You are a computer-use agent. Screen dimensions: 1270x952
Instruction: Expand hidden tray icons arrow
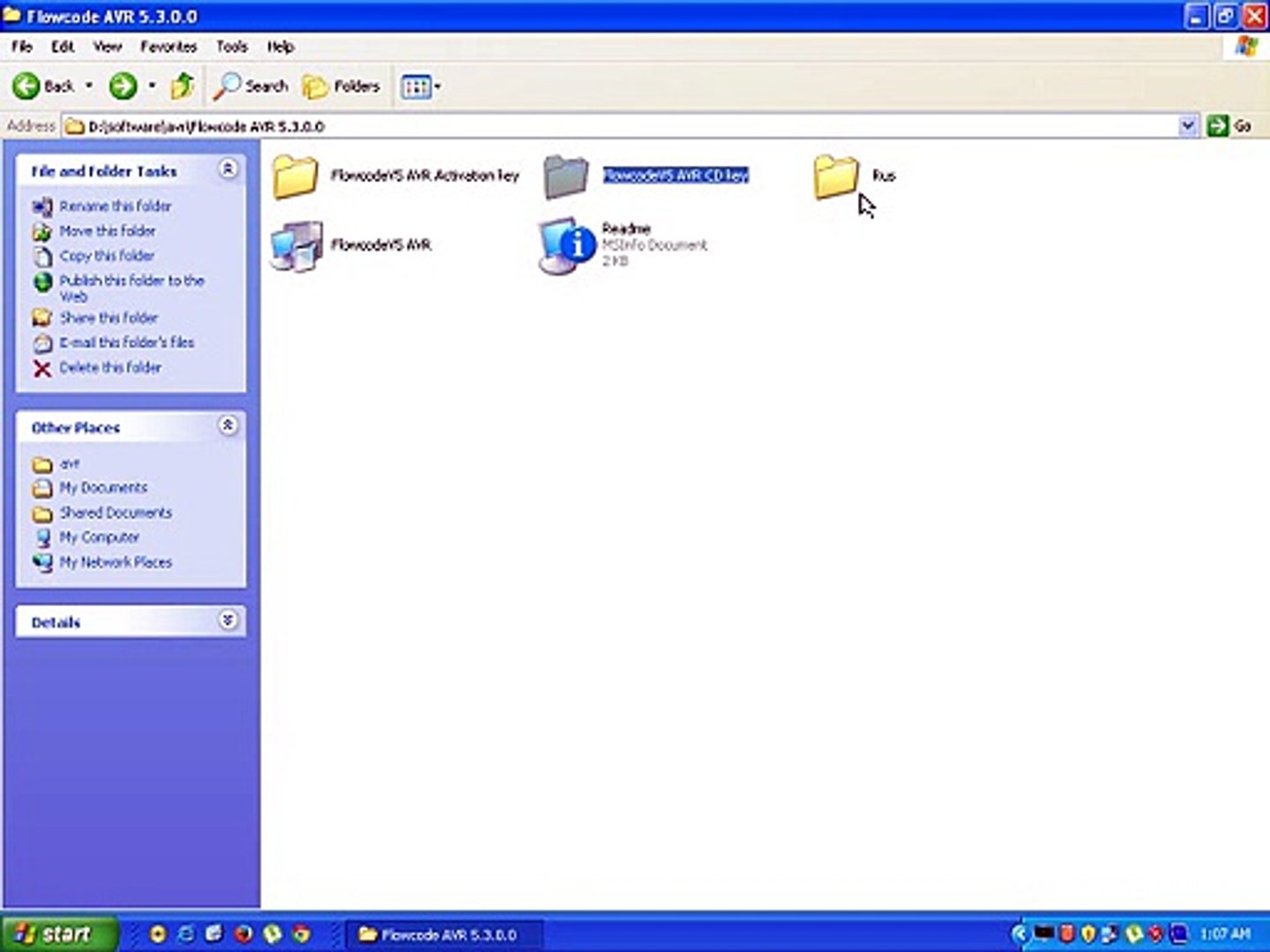1020,933
